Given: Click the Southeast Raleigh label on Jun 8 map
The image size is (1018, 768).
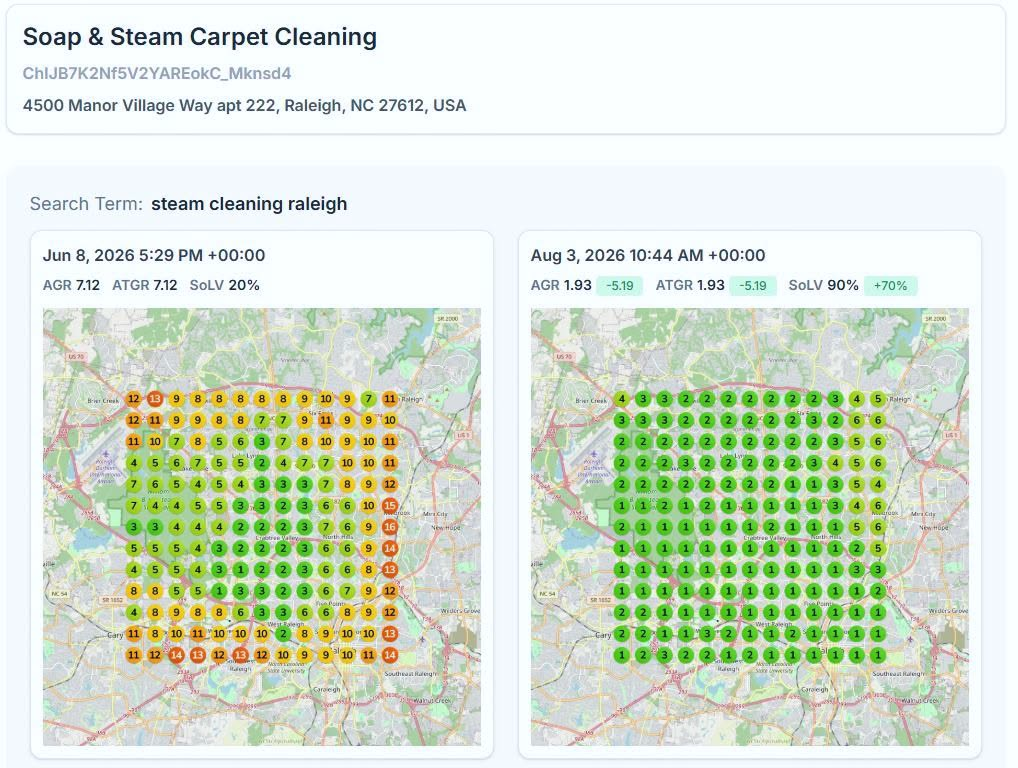Looking at the screenshot, I should pos(411,673).
